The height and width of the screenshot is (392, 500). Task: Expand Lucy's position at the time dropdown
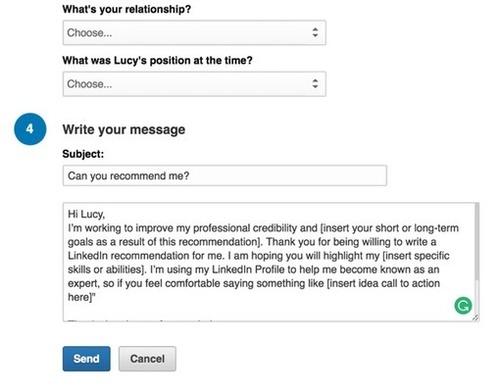click(x=194, y=84)
